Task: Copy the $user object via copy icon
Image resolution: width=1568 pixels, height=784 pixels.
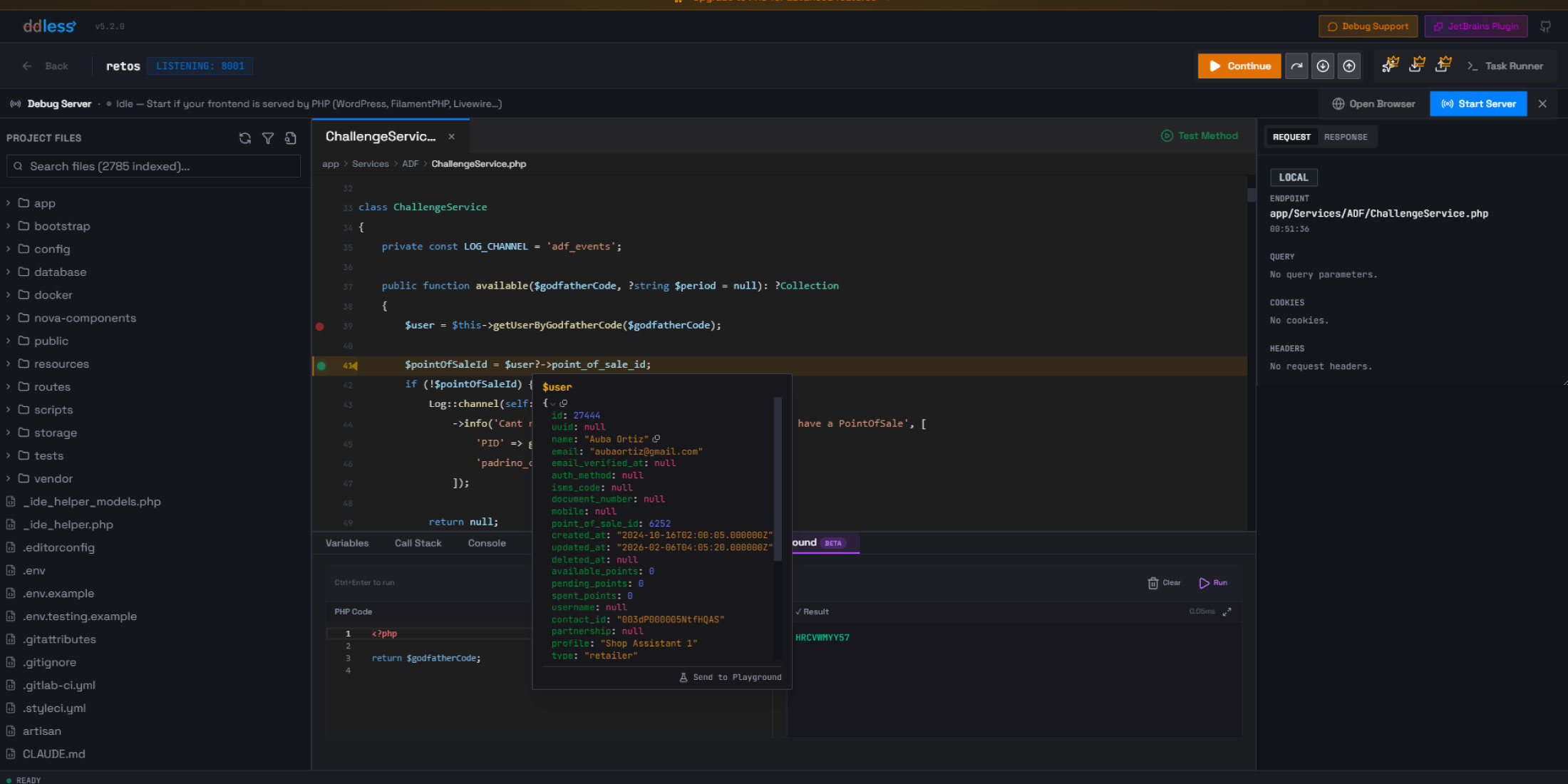Action: click(563, 403)
